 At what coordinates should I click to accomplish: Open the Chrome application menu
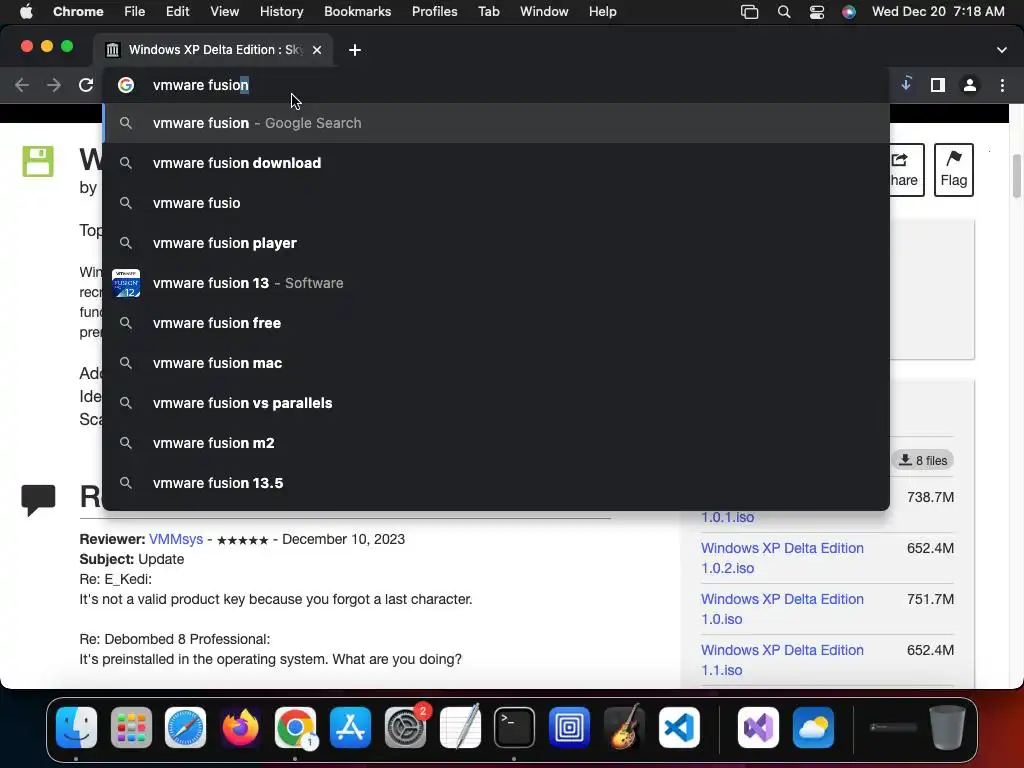coord(78,11)
